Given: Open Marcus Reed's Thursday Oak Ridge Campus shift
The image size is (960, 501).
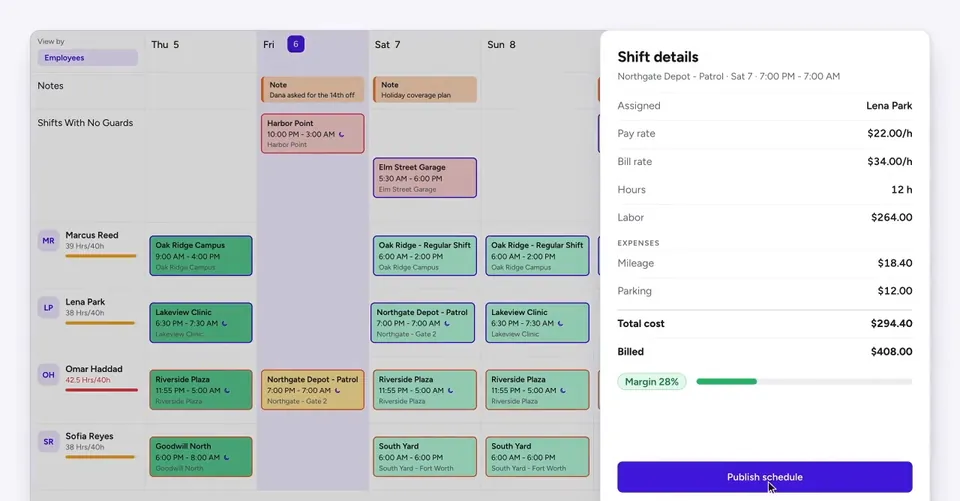Looking at the screenshot, I should point(201,255).
